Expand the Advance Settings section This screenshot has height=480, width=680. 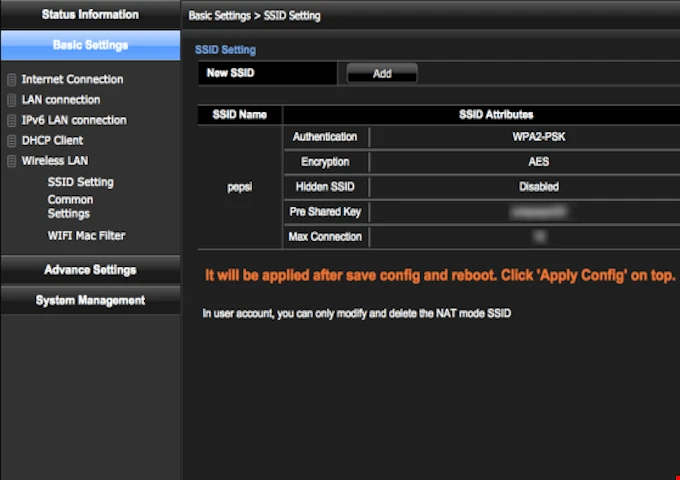(x=90, y=270)
